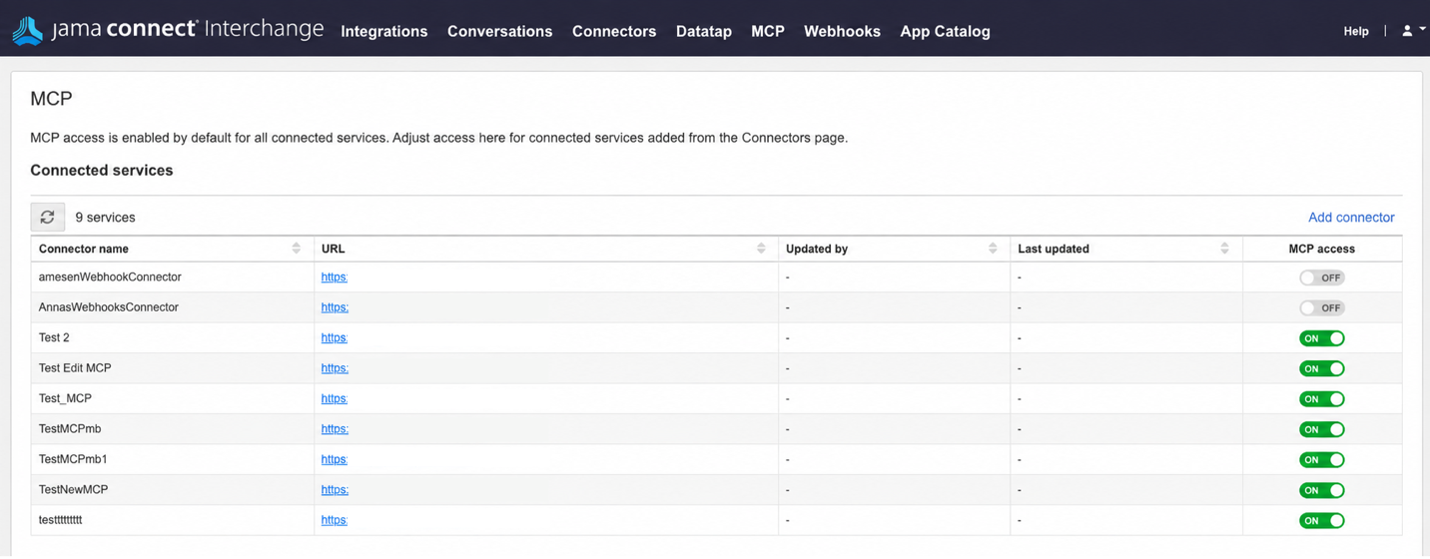
Task: Turn on MCP access for AnnasWebhooksConnector
Action: click(x=1322, y=308)
